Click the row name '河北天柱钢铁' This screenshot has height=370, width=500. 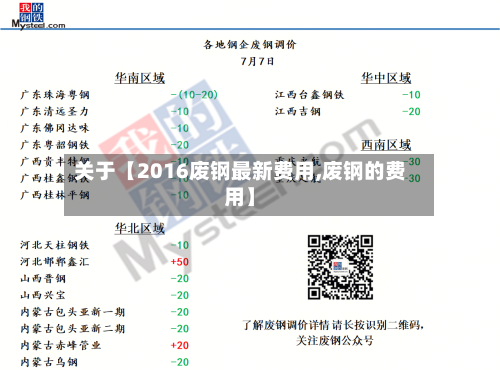(x=55, y=245)
